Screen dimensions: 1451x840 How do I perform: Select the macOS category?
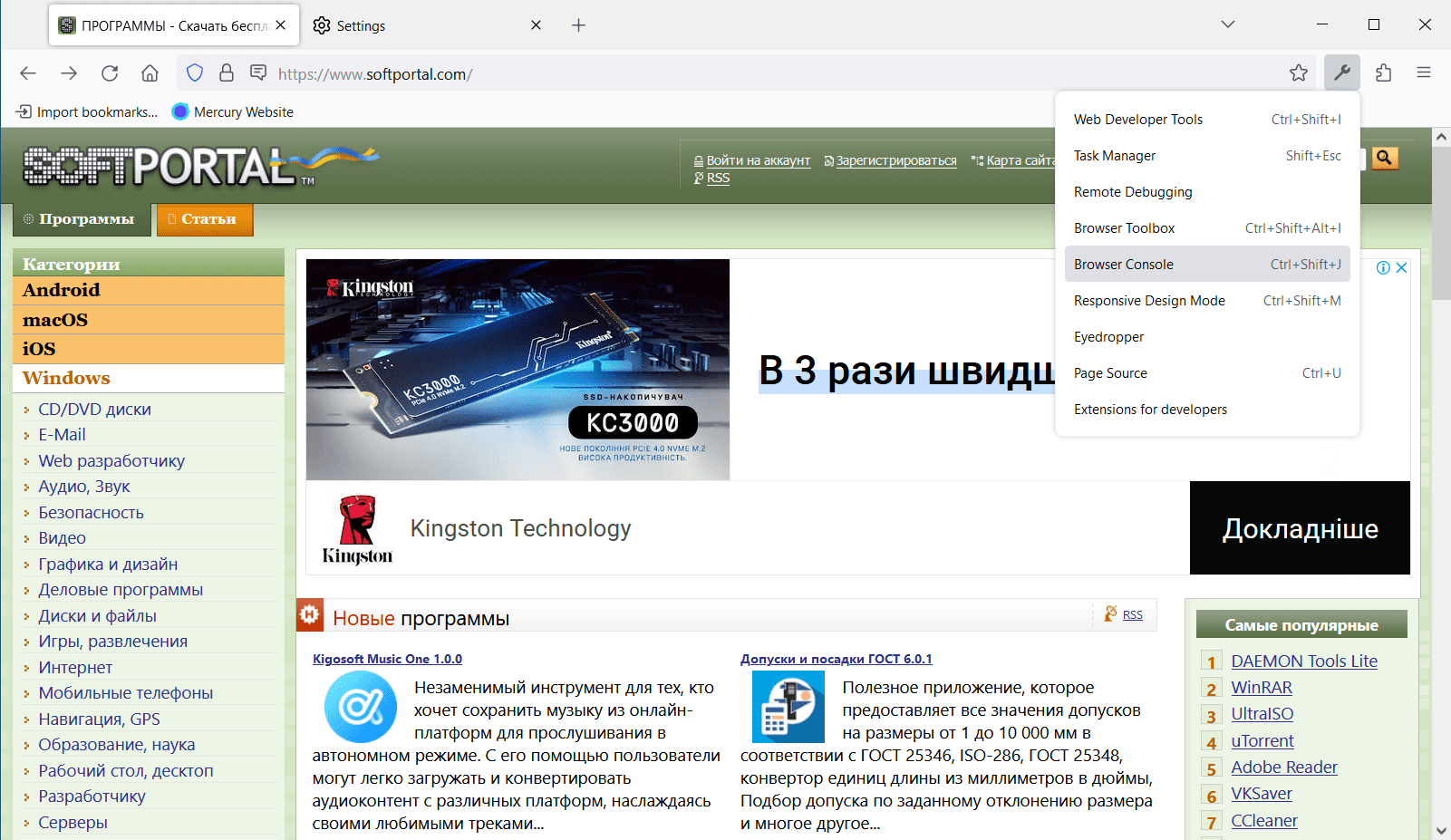(x=149, y=320)
